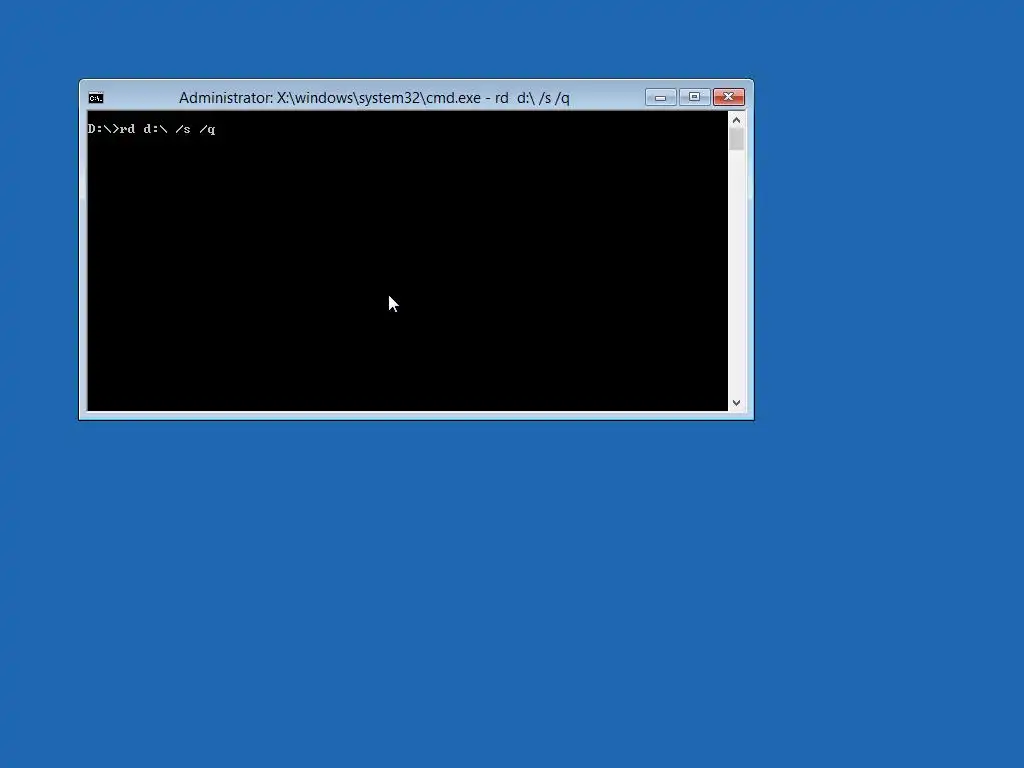Click the vertical scrollbar thumb in the console

click(x=737, y=139)
